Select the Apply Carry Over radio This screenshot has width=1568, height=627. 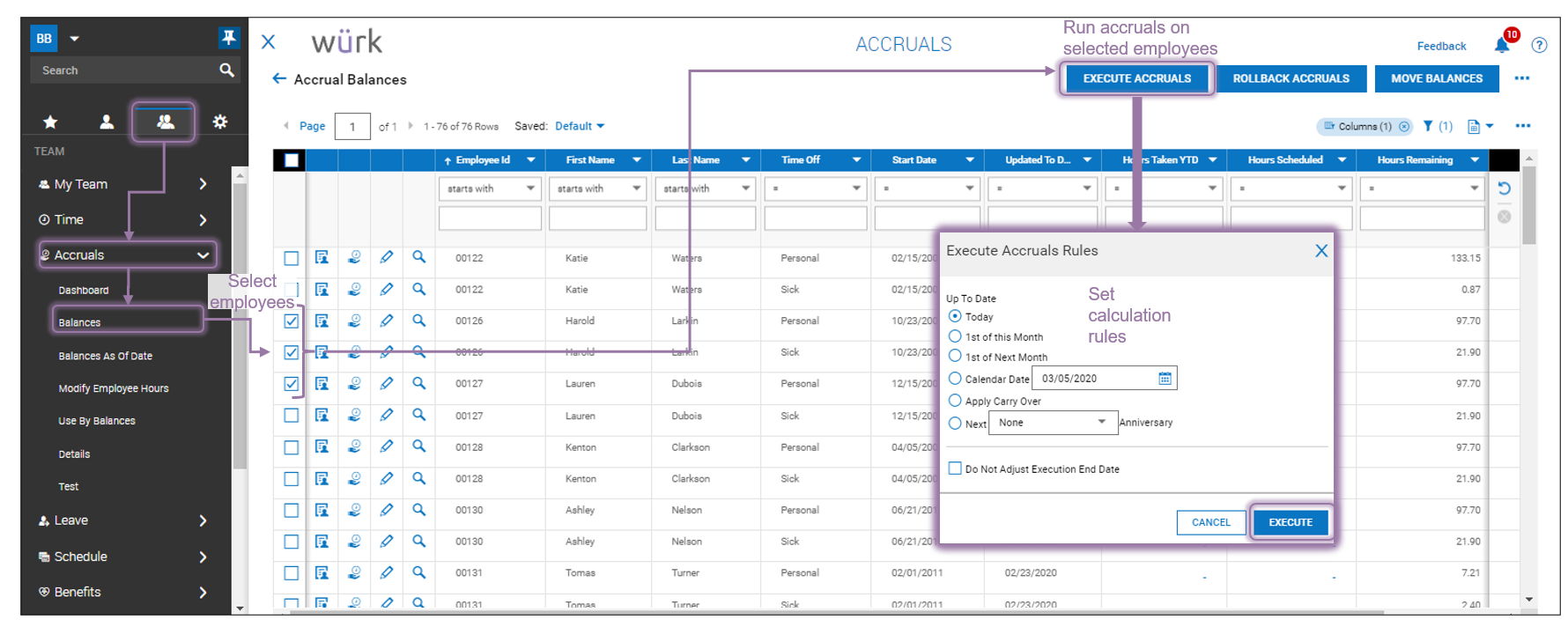point(955,400)
